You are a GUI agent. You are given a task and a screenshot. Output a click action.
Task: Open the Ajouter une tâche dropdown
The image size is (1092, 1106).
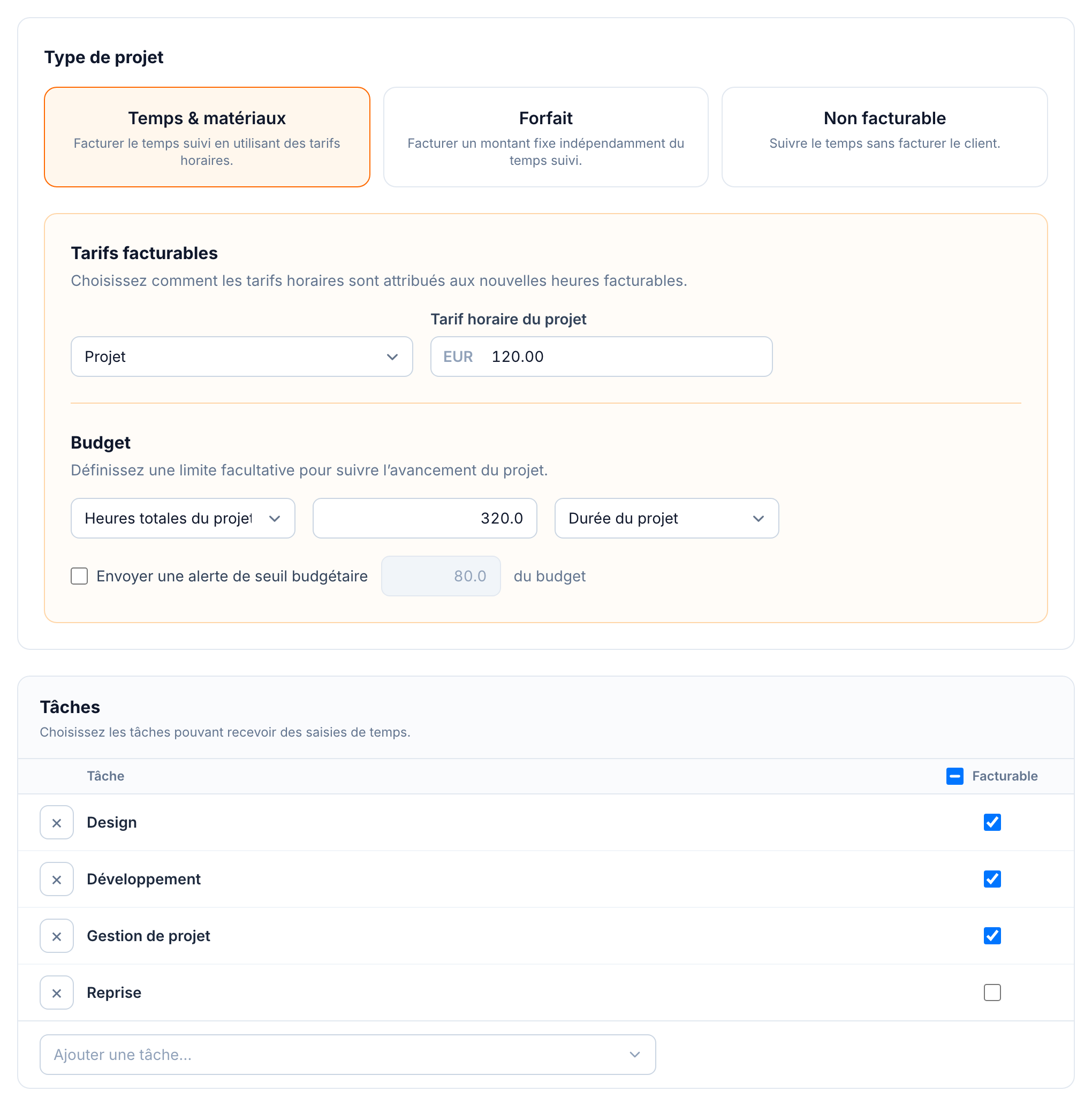coord(347,1055)
